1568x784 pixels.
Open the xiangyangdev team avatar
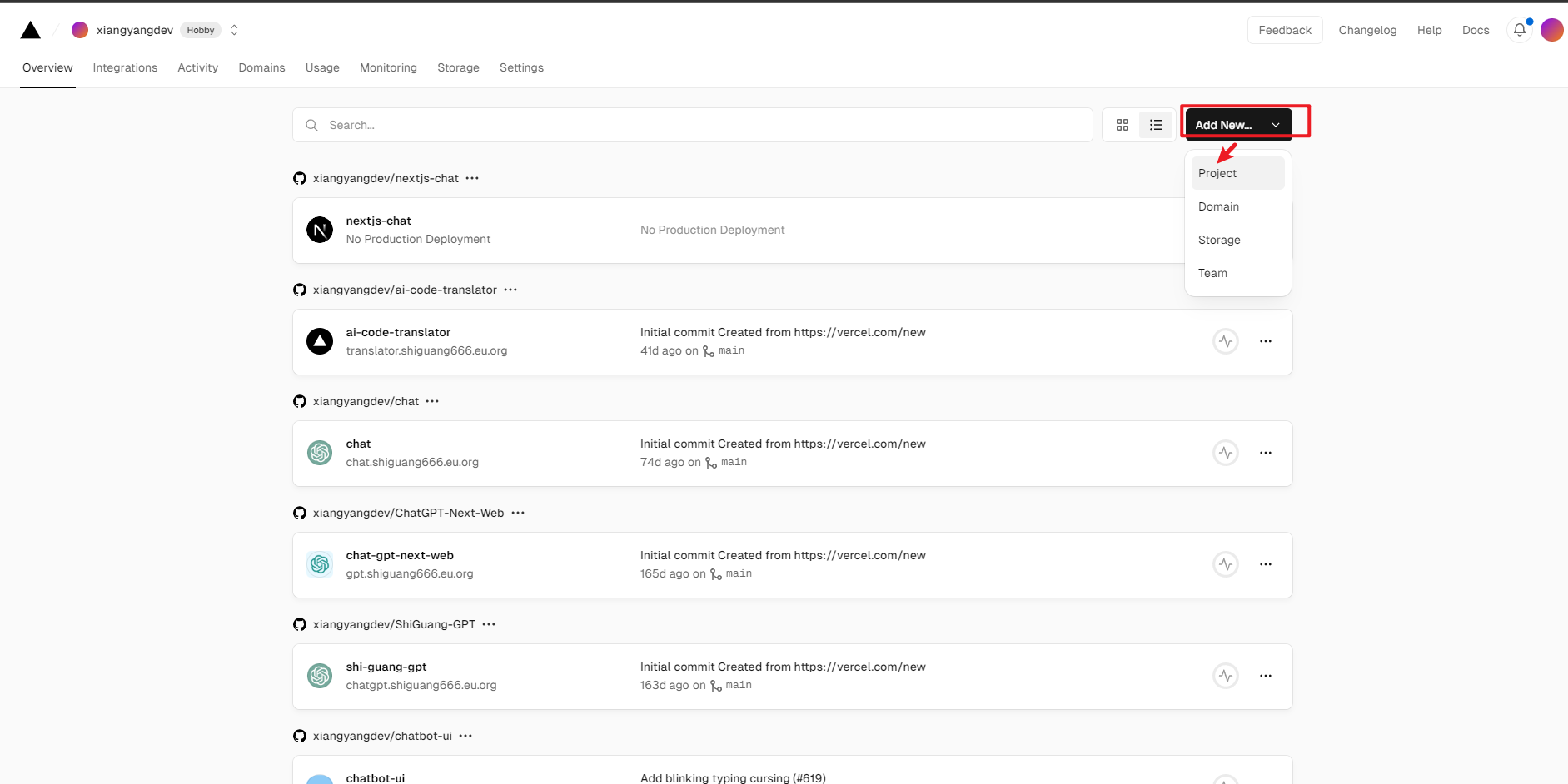(x=80, y=30)
